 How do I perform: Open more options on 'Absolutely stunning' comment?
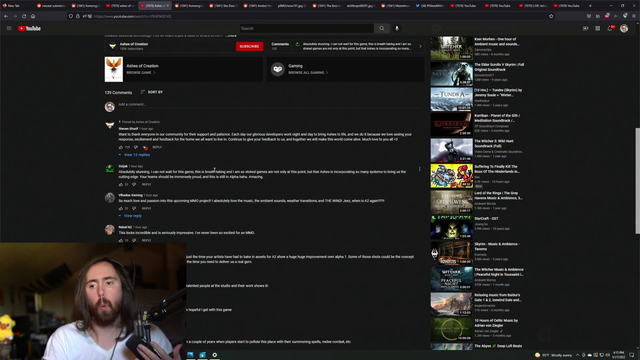pyautogui.click(x=419, y=169)
